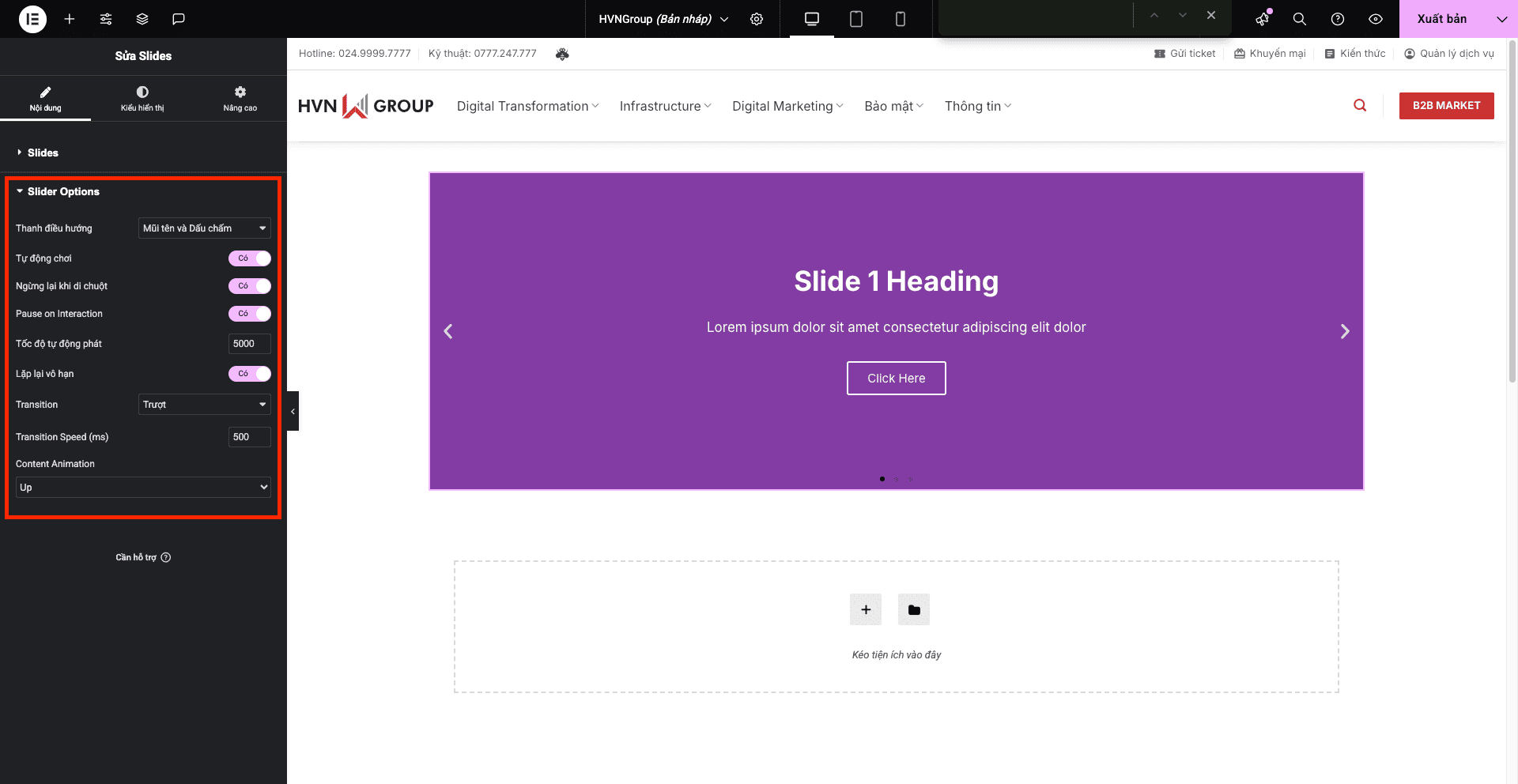Toggle the Pause on Interaction switch

coord(250,314)
